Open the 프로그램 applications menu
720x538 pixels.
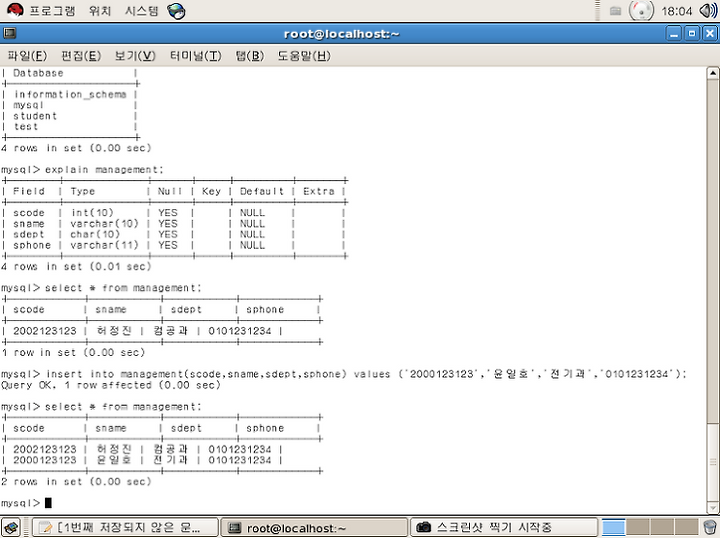(52, 10)
